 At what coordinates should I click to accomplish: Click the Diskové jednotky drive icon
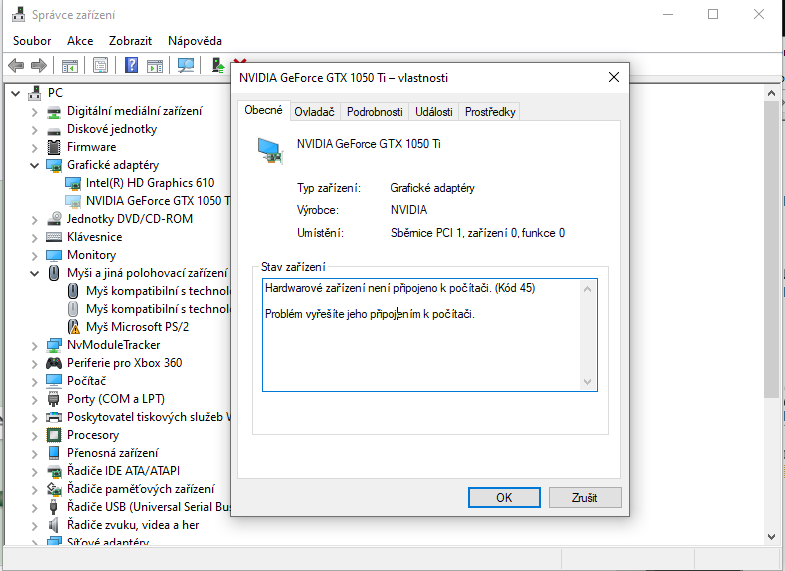click(54, 130)
